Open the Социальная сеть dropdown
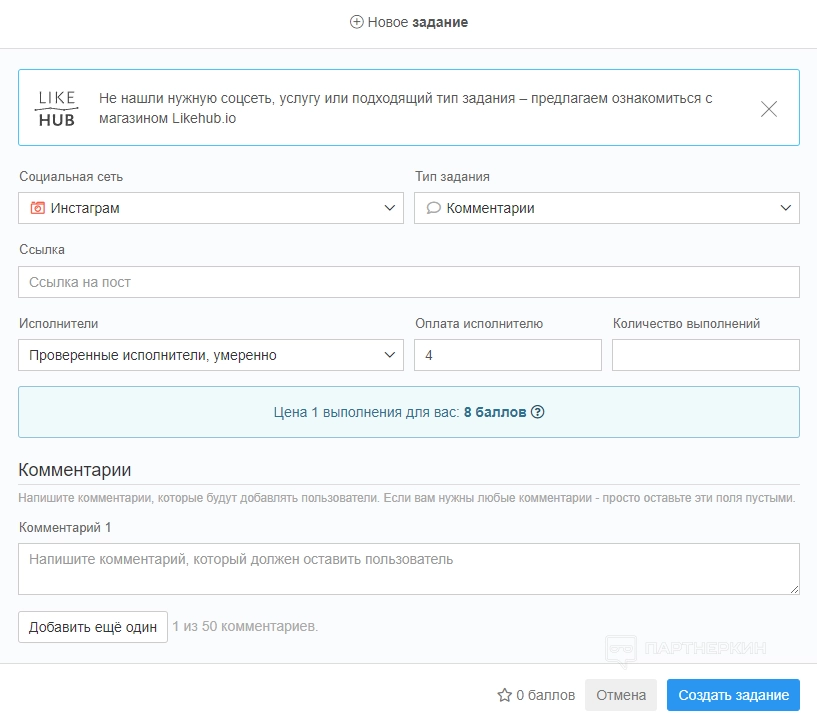Image resolution: width=817 pixels, height=721 pixels. (x=210, y=208)
